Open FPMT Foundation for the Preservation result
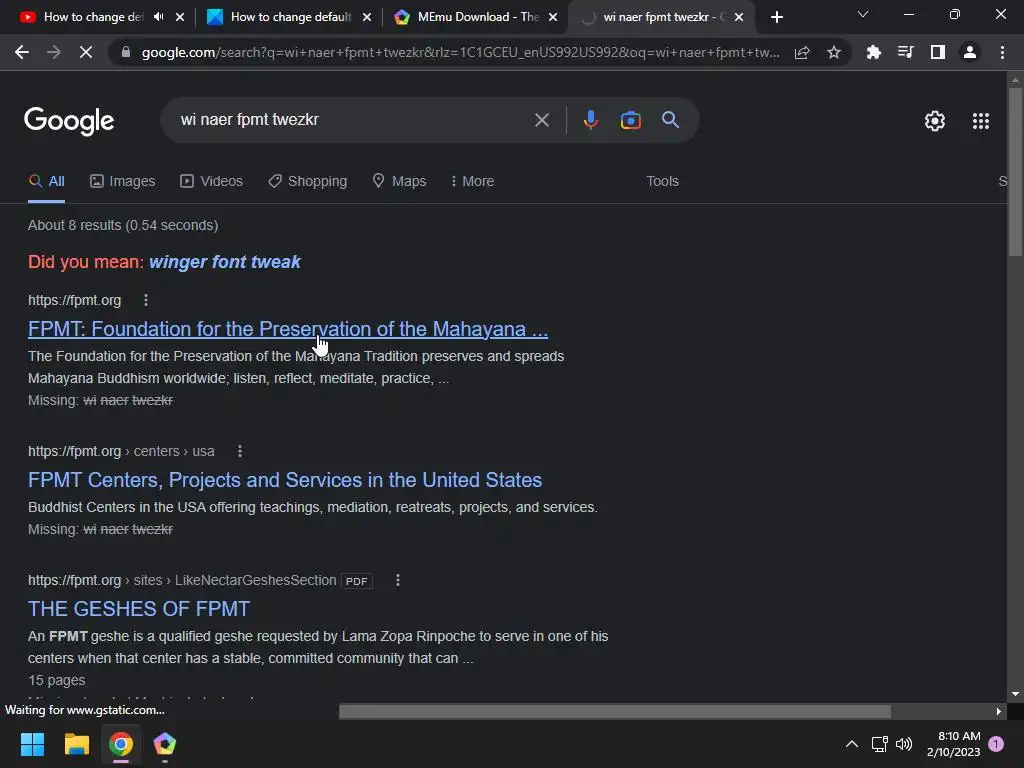 [x=287, y=329]
